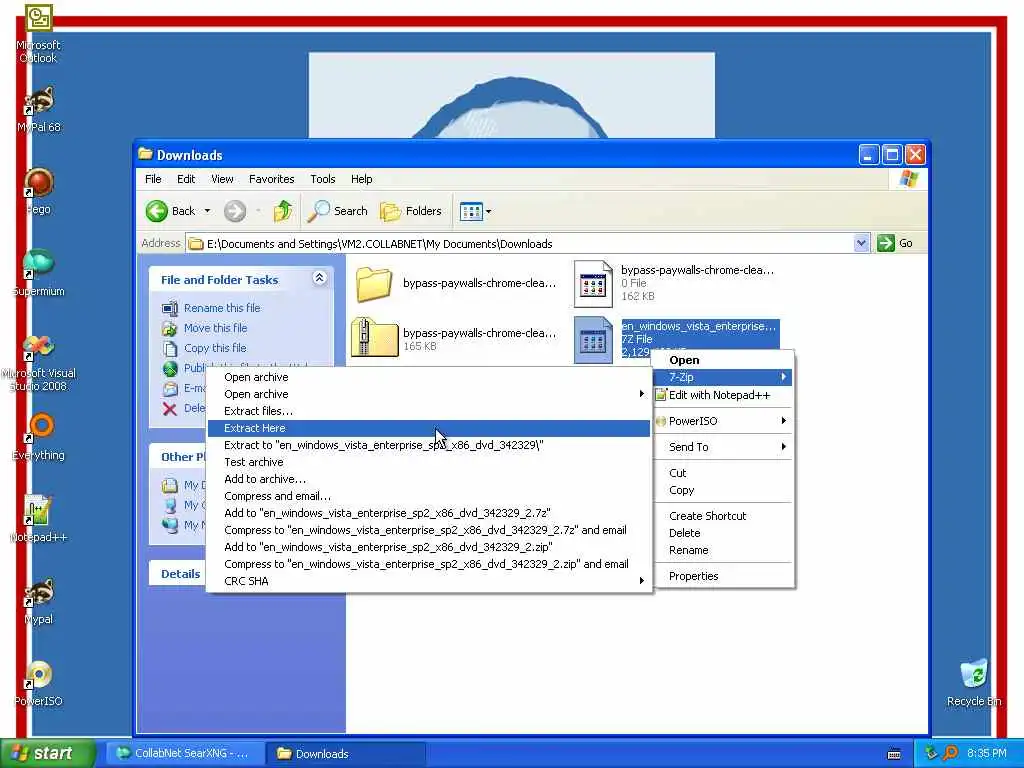Click the Start button

[47, 754]
